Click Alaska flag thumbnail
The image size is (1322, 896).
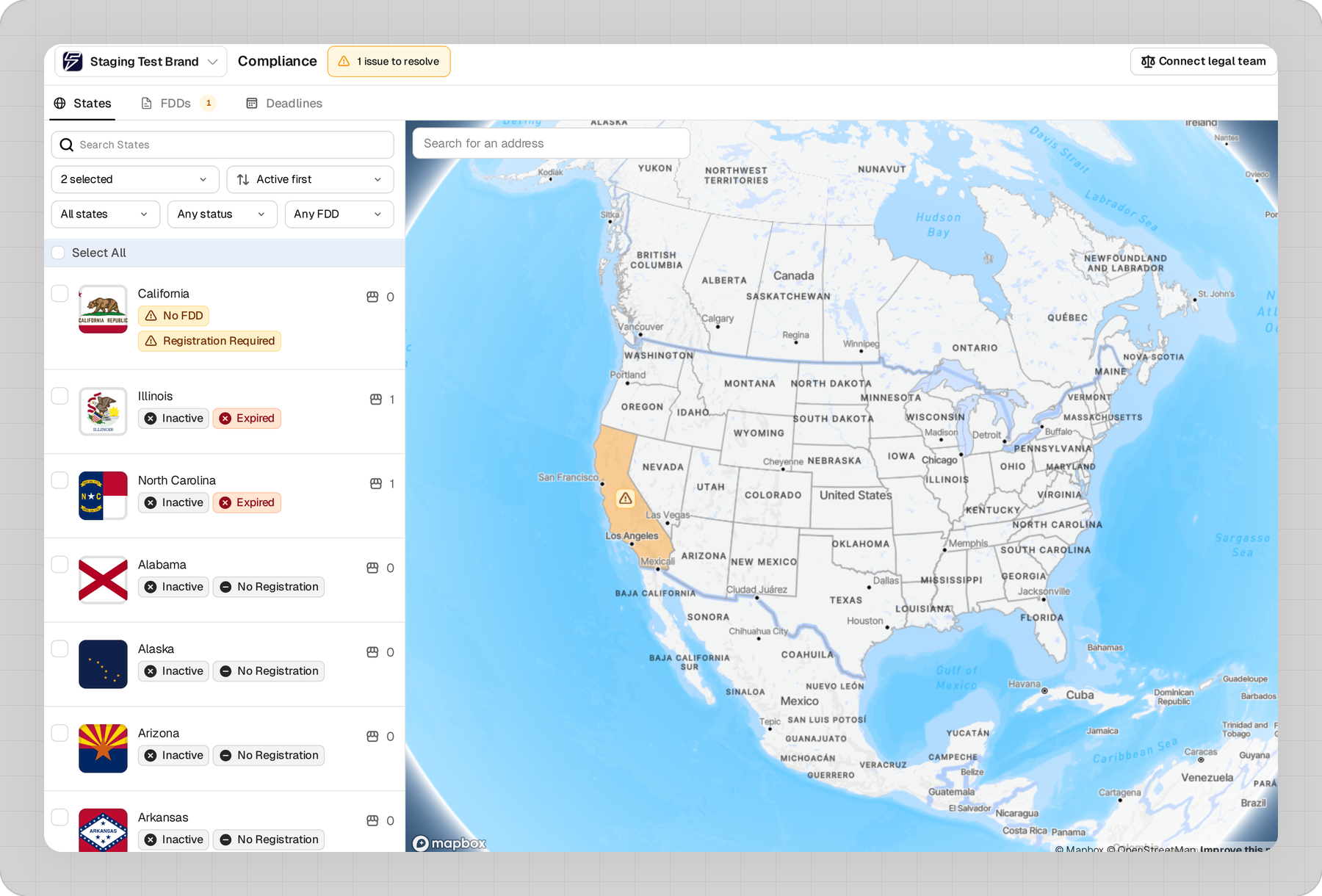(x=103, y=665)
